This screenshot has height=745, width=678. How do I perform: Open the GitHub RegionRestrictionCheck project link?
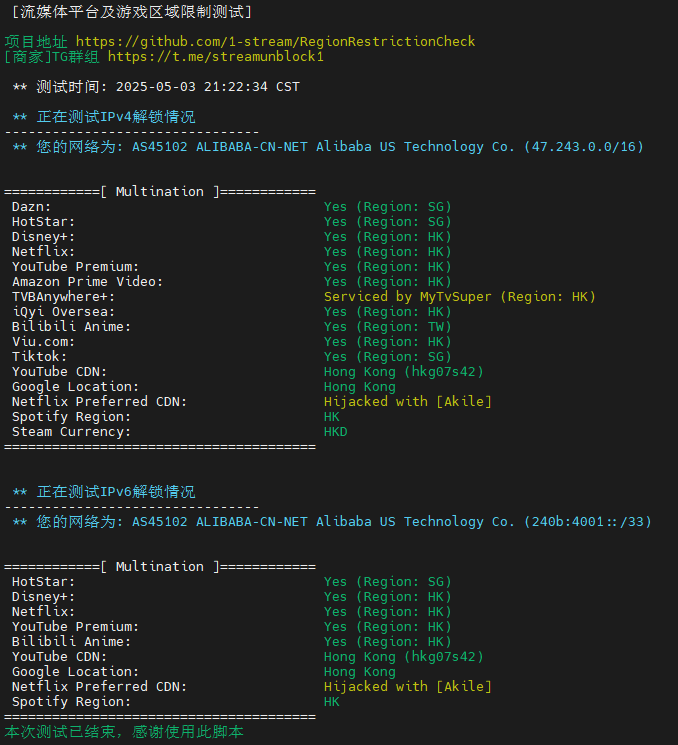(x=275, y=42)
